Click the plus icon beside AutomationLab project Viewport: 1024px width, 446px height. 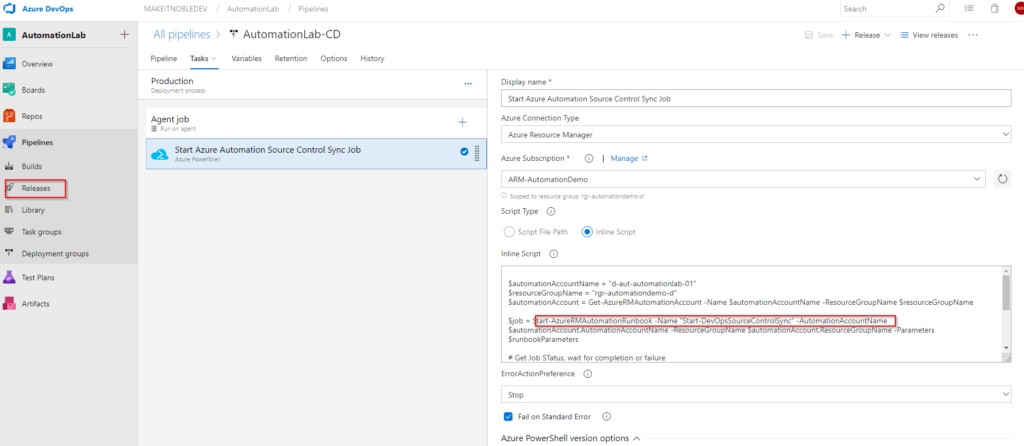point(125,35)
